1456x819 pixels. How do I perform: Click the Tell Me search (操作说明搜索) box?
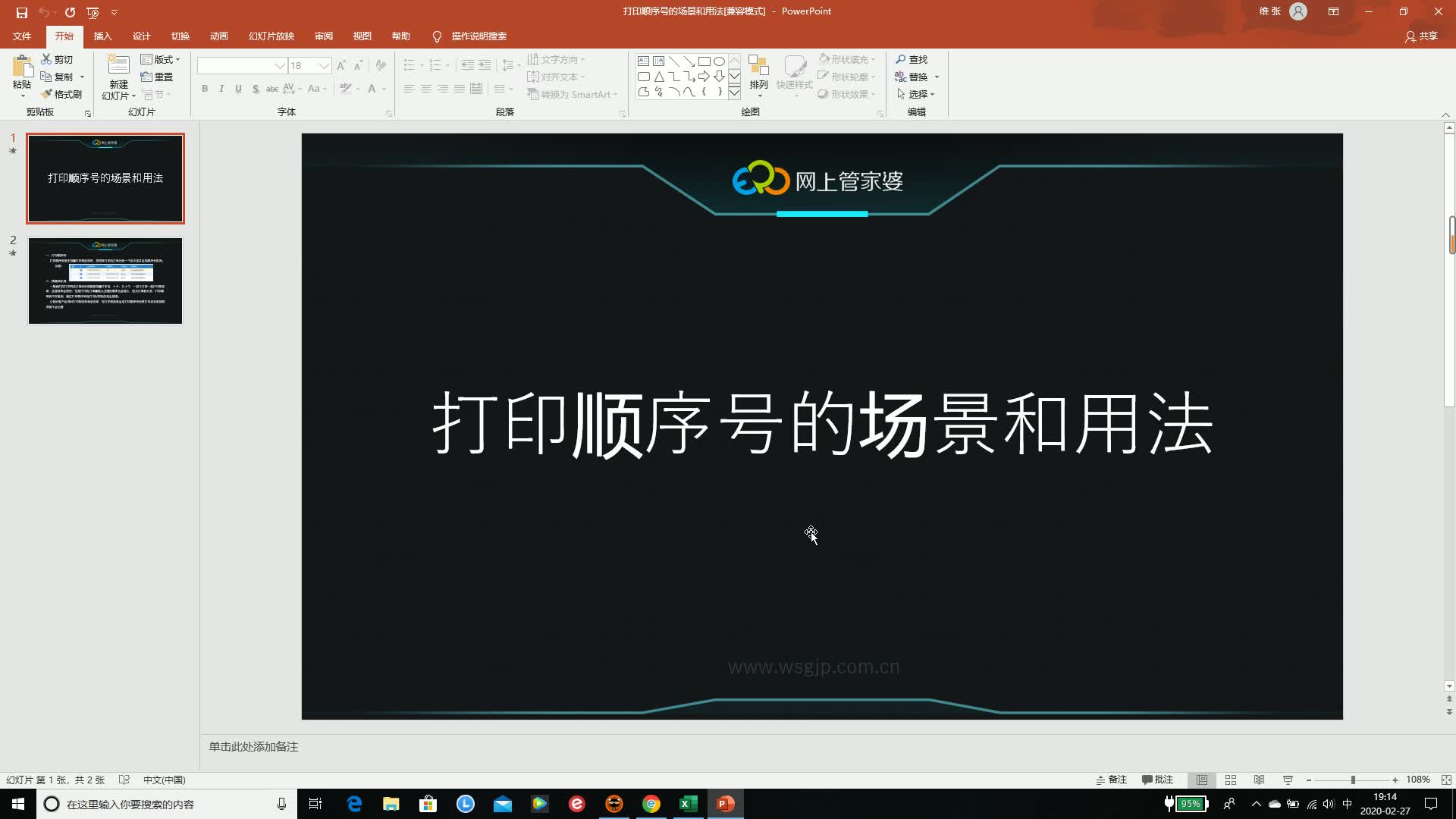point(469,36)
